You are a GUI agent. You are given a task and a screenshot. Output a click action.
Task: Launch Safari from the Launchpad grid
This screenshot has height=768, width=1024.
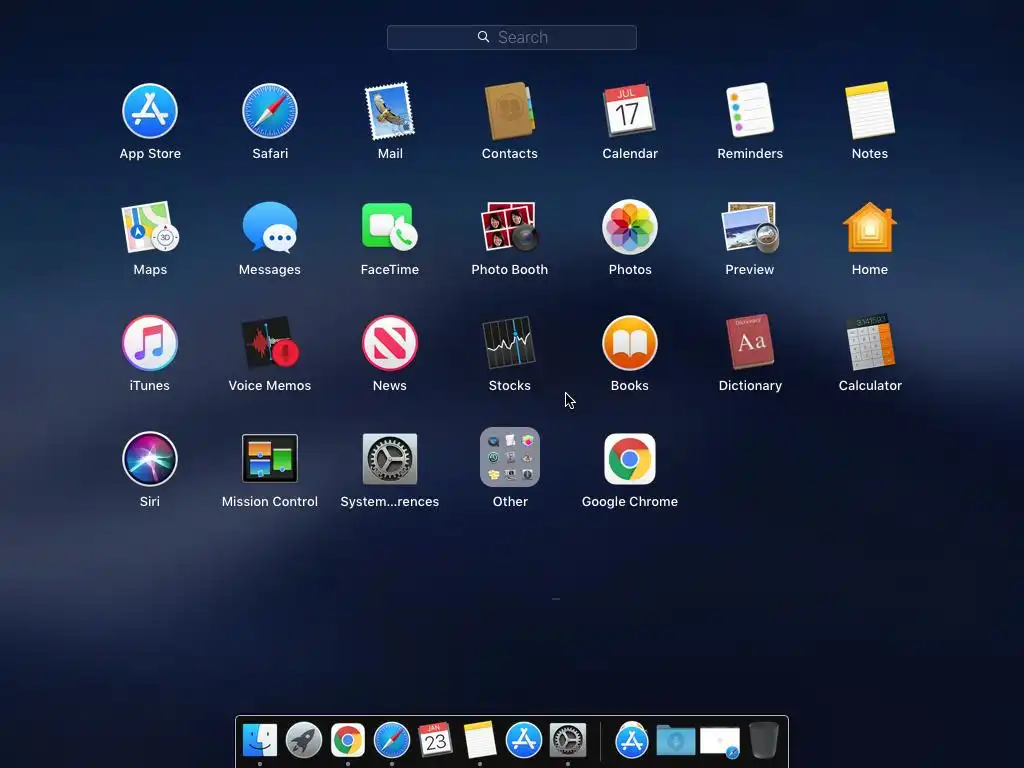(270, 111)
